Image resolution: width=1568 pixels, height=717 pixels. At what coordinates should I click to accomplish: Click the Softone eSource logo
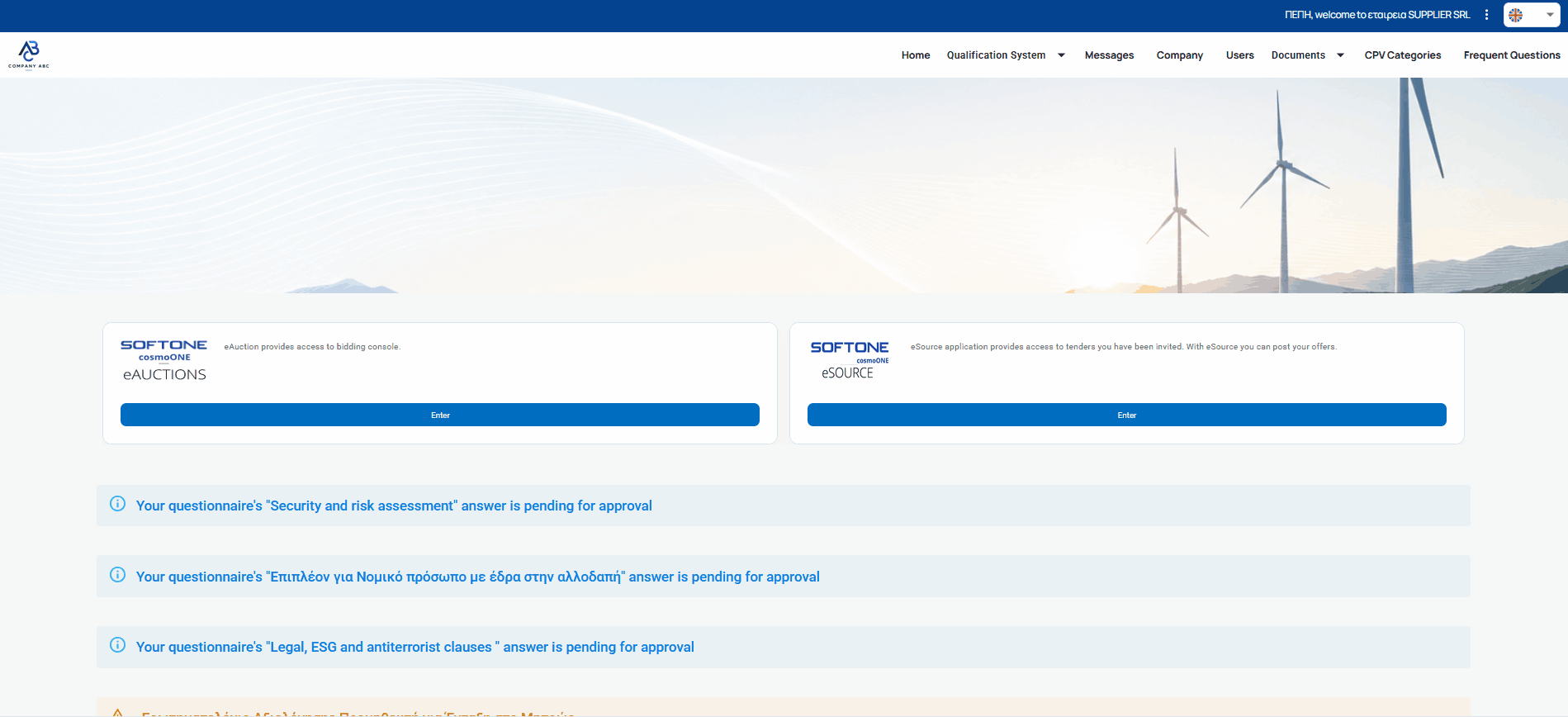coord(850,360)
